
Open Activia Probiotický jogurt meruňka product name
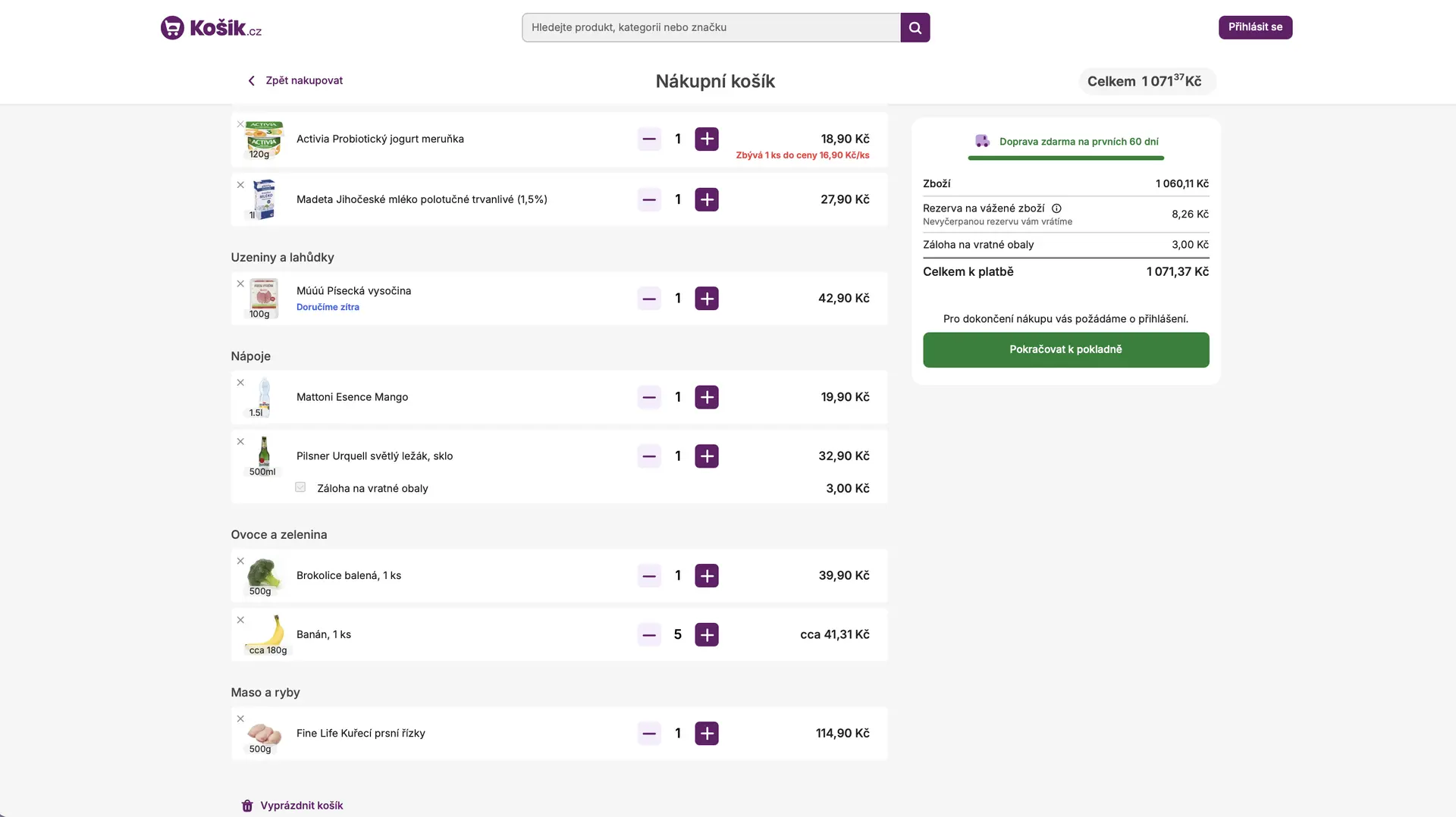(x=380, y=139)
